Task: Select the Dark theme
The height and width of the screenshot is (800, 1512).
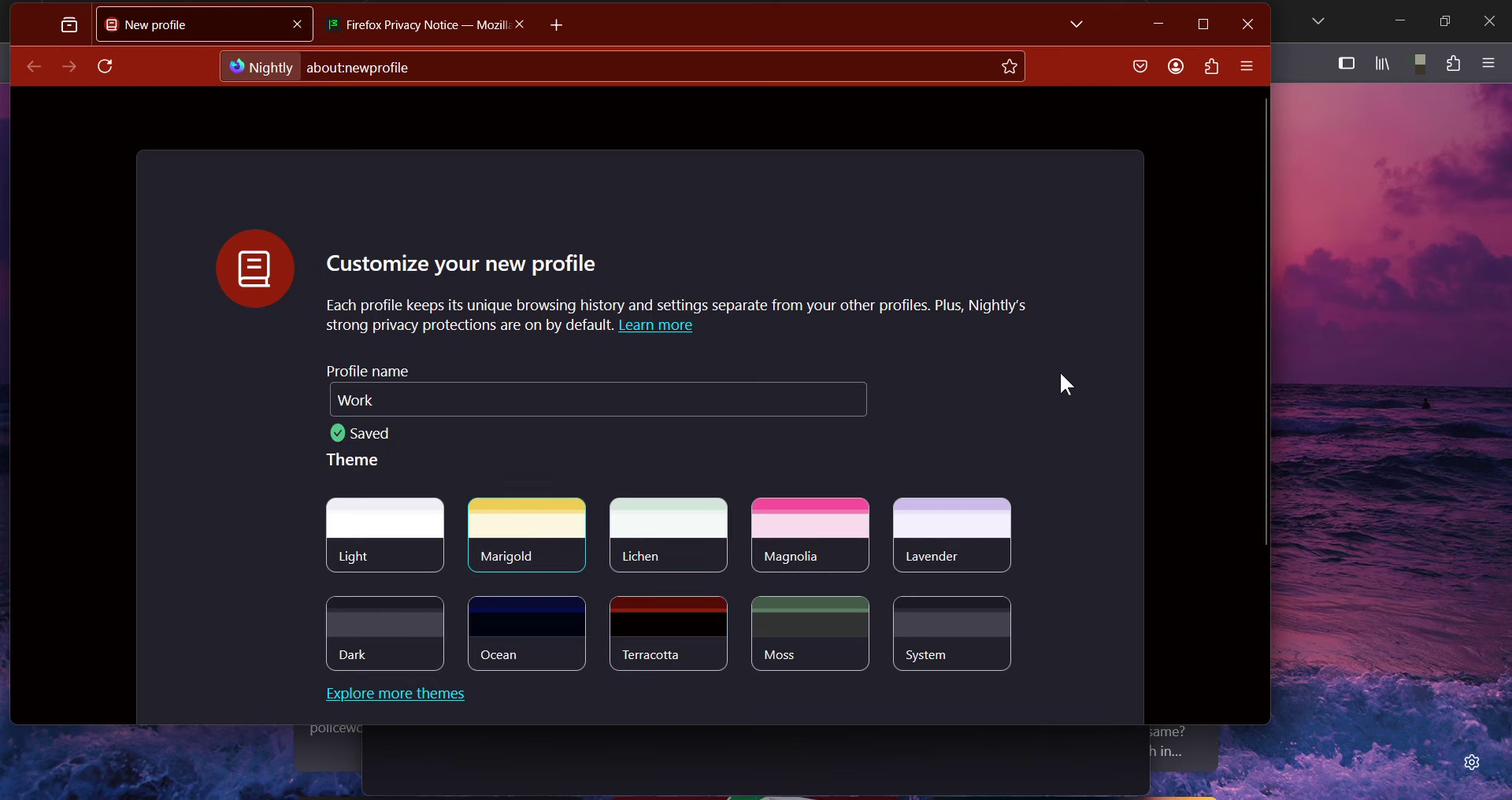Action: click(385, 633)
